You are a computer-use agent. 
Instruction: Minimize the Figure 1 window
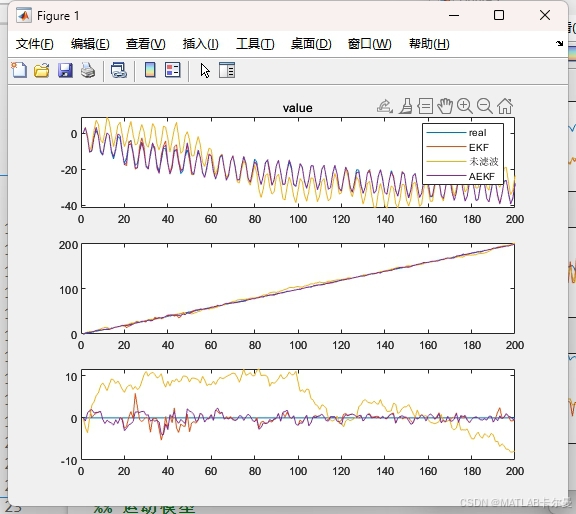tap(454, 15)
